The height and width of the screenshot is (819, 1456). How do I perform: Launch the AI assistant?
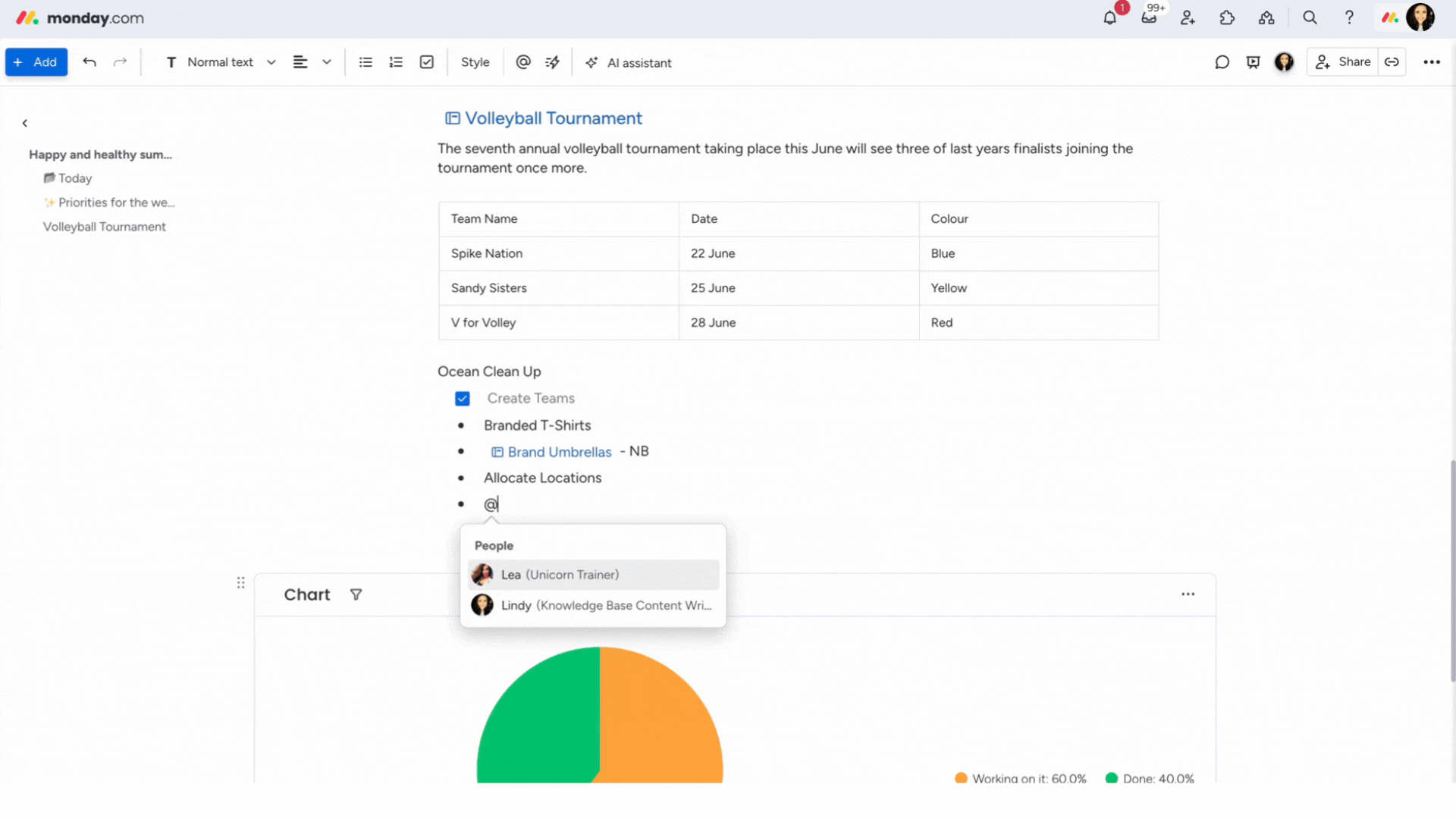click(629, 63)
